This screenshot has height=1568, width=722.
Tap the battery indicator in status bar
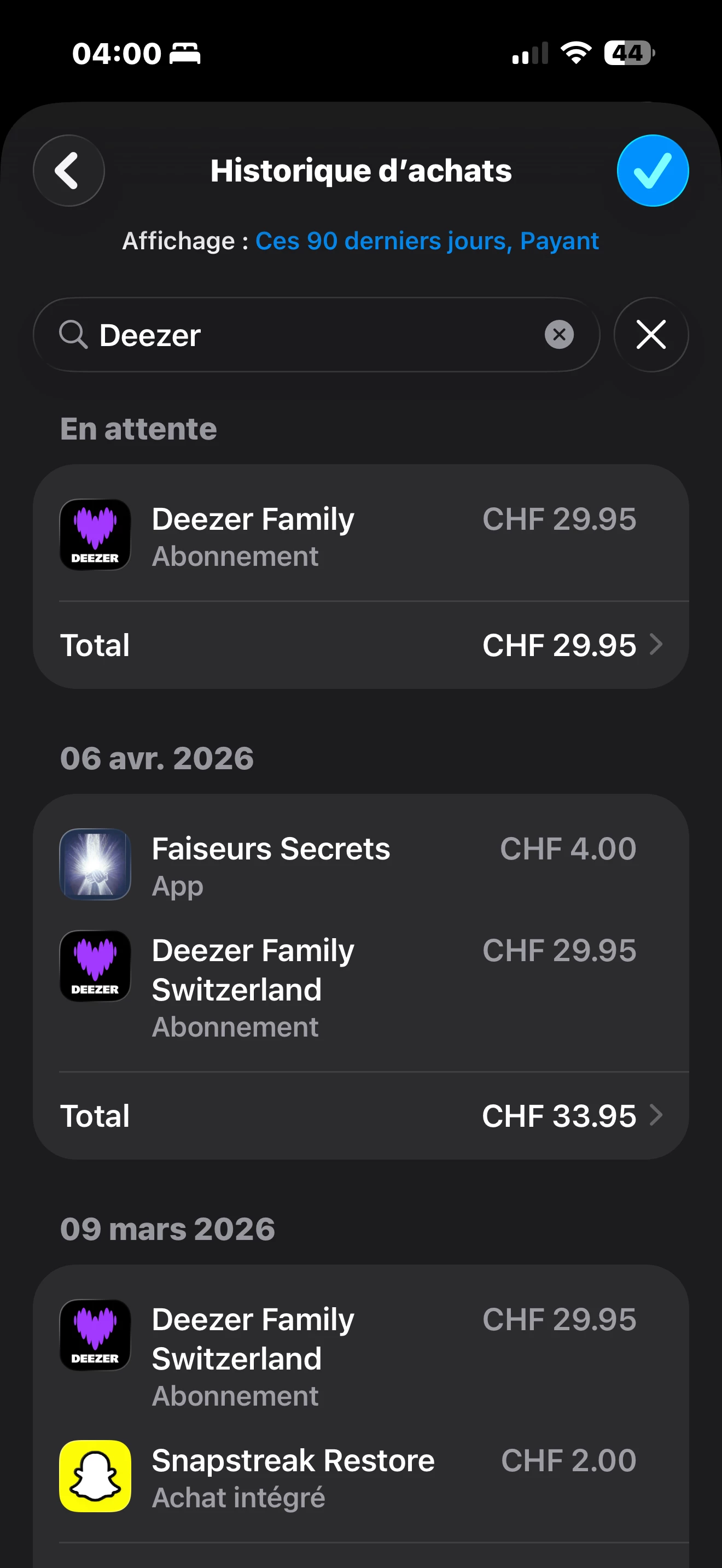tap(629, 54)
